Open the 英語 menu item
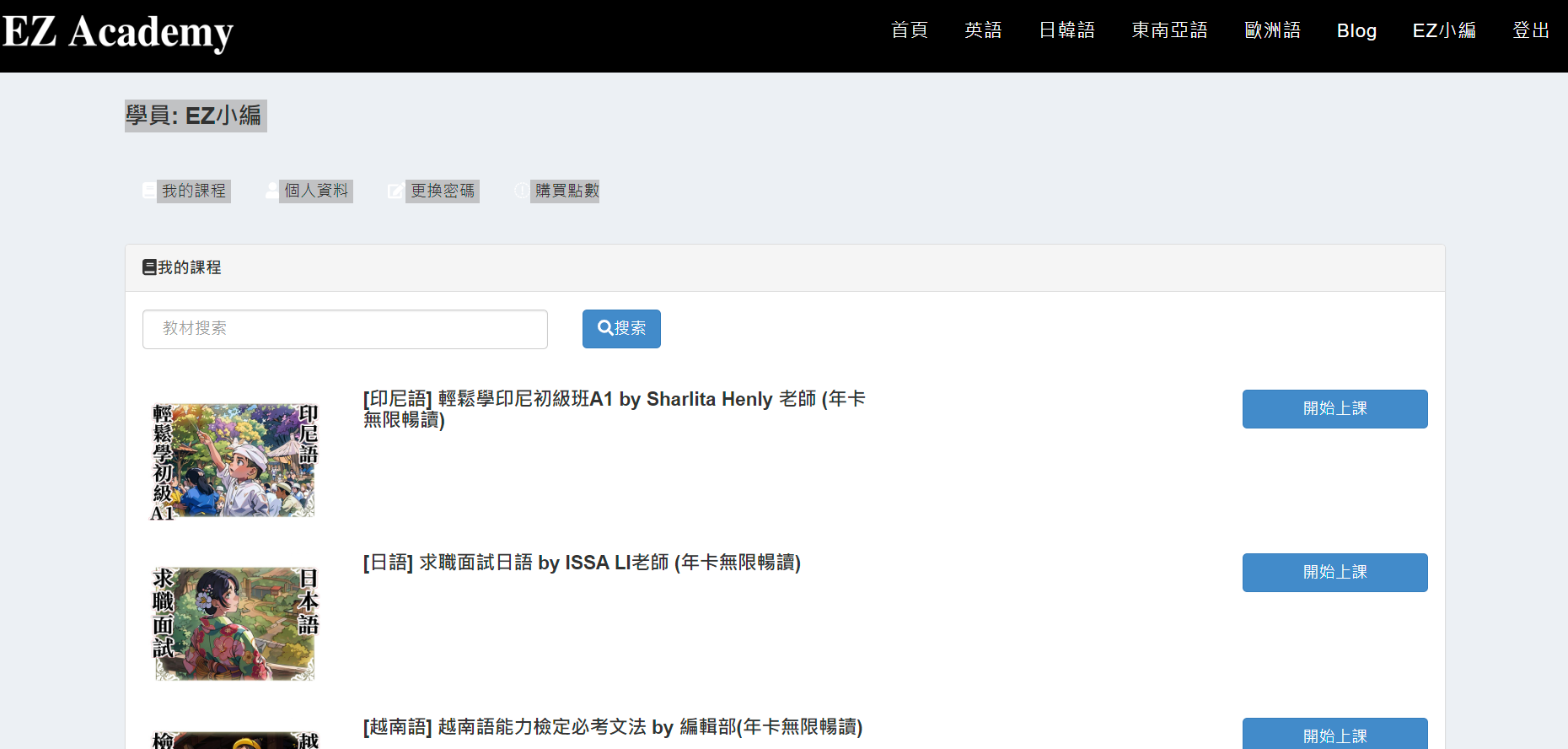The image size is (1568, 749). tap(983, 30)
